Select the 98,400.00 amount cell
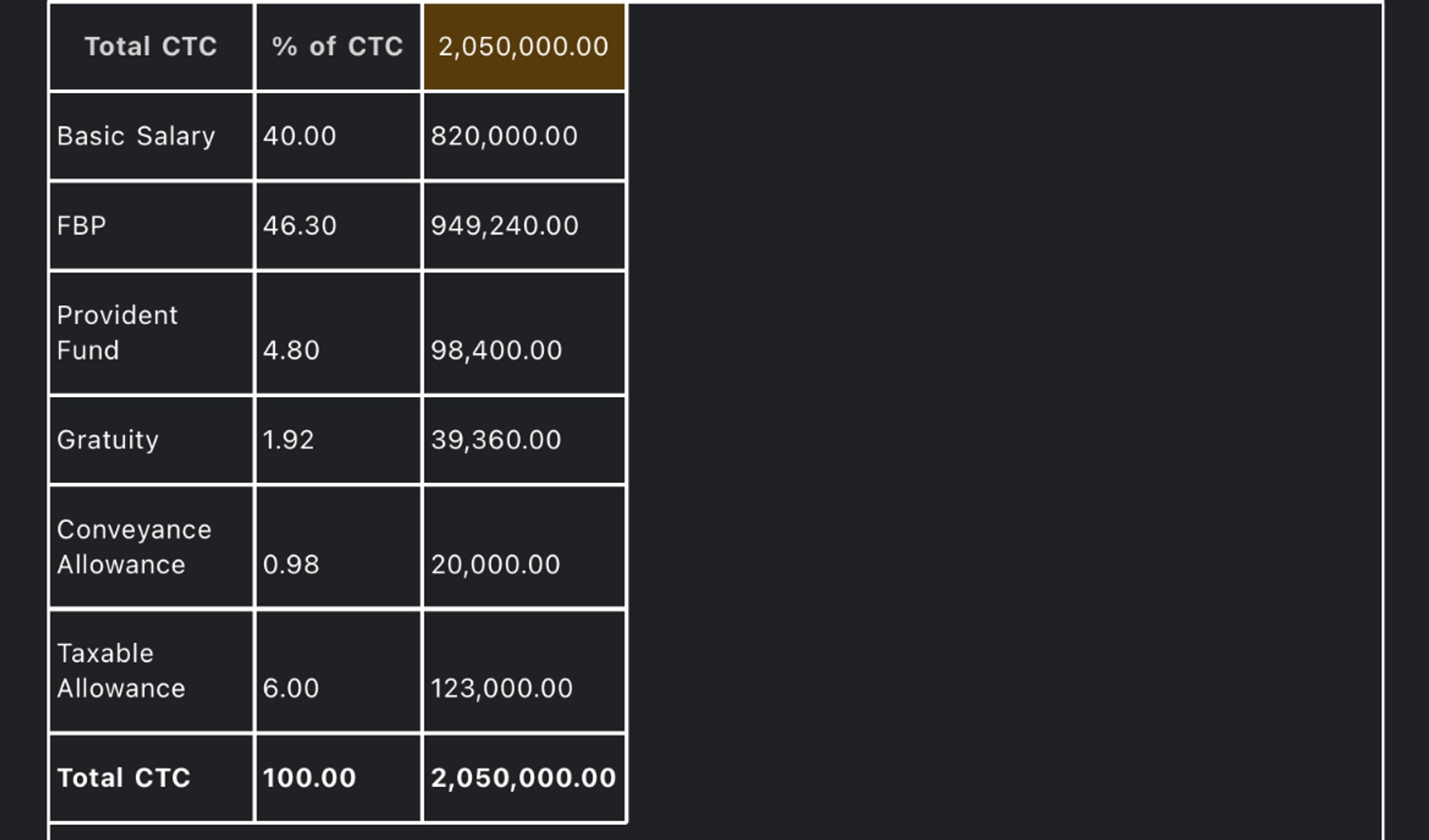 coord(524,333)
